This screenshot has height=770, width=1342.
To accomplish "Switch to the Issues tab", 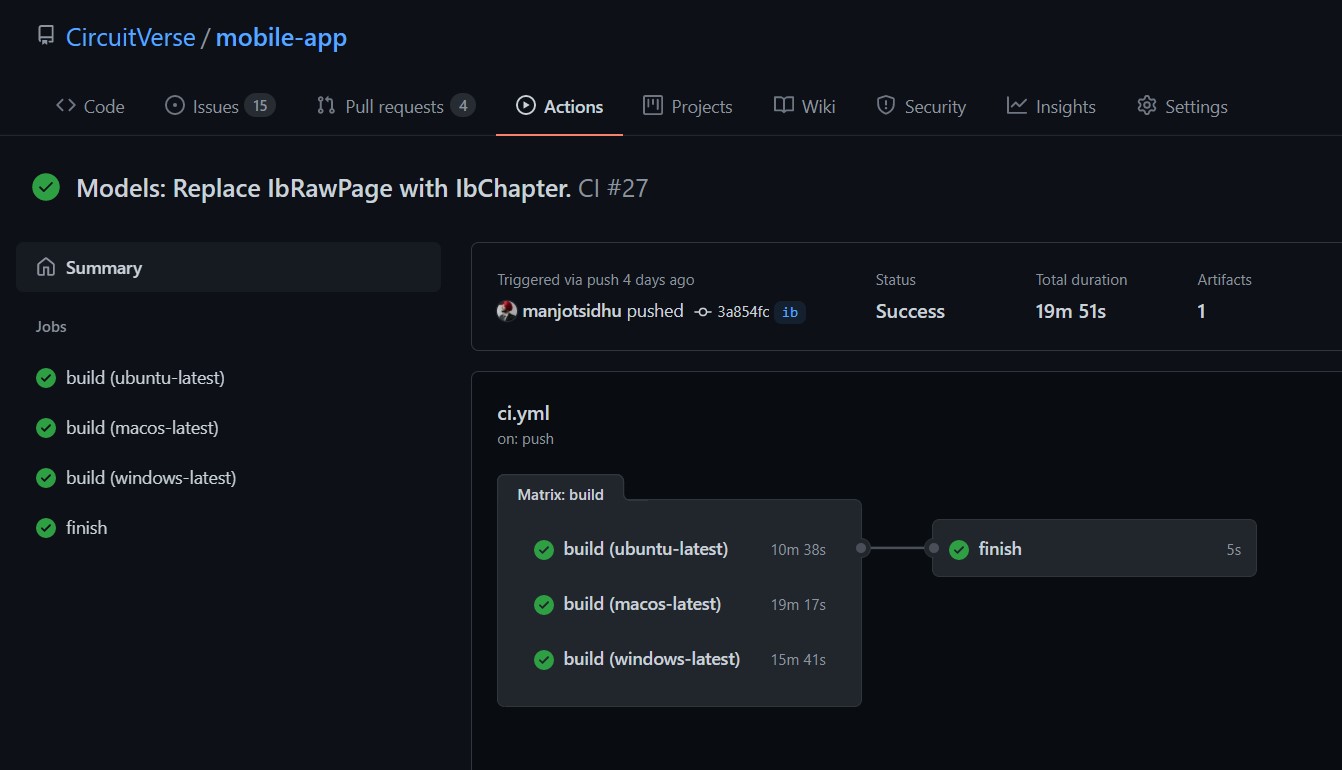I will (219, 106).
